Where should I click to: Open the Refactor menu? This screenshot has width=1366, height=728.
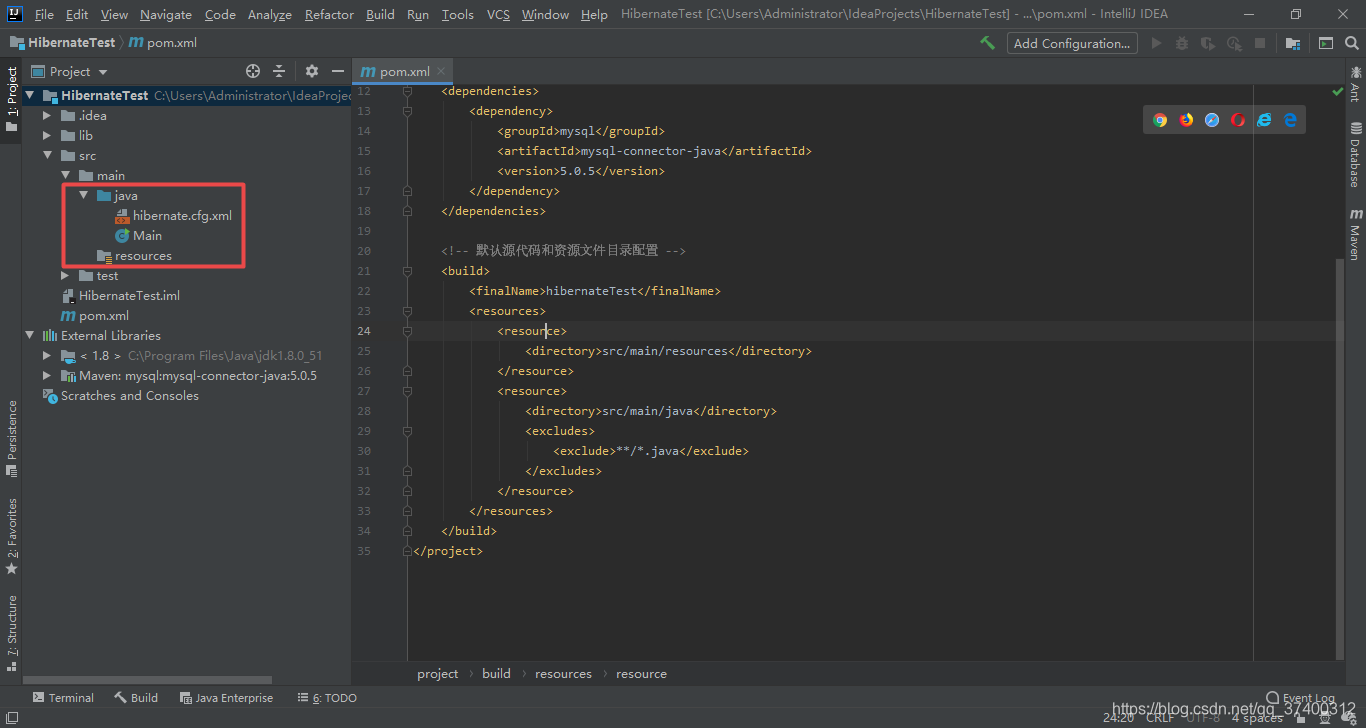click(329, 14)
